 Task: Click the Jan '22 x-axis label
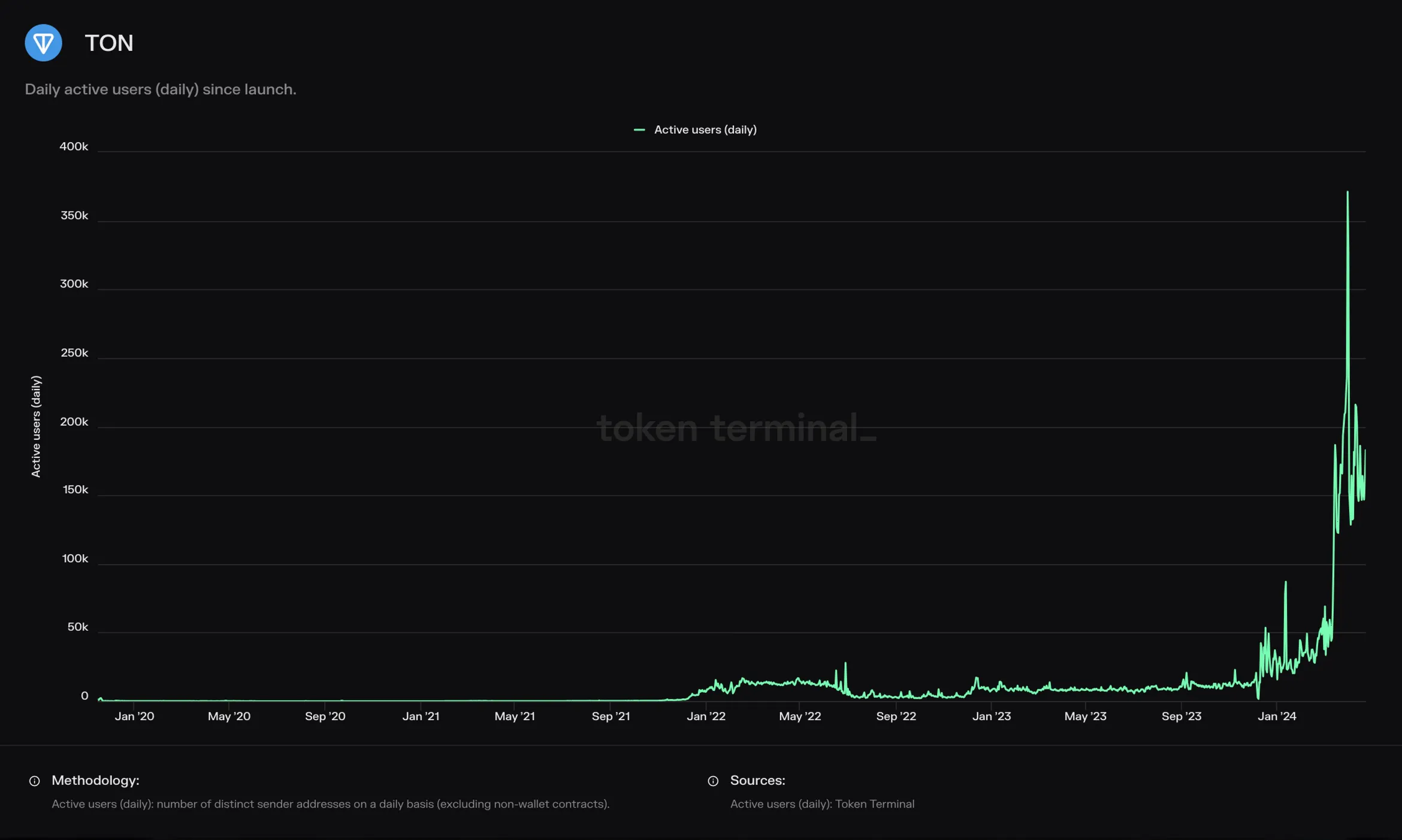pyautogui.click(x=706, y=716)
